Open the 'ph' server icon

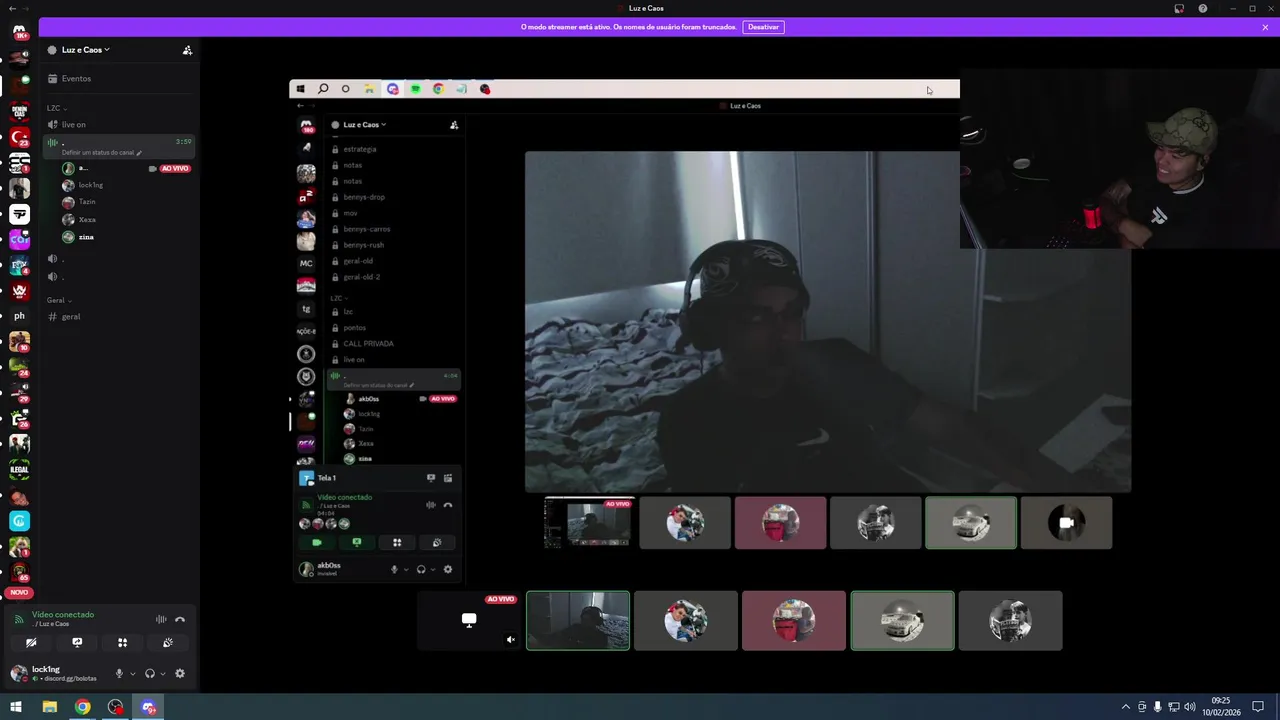pyautogui.click(x=19, y=316)
